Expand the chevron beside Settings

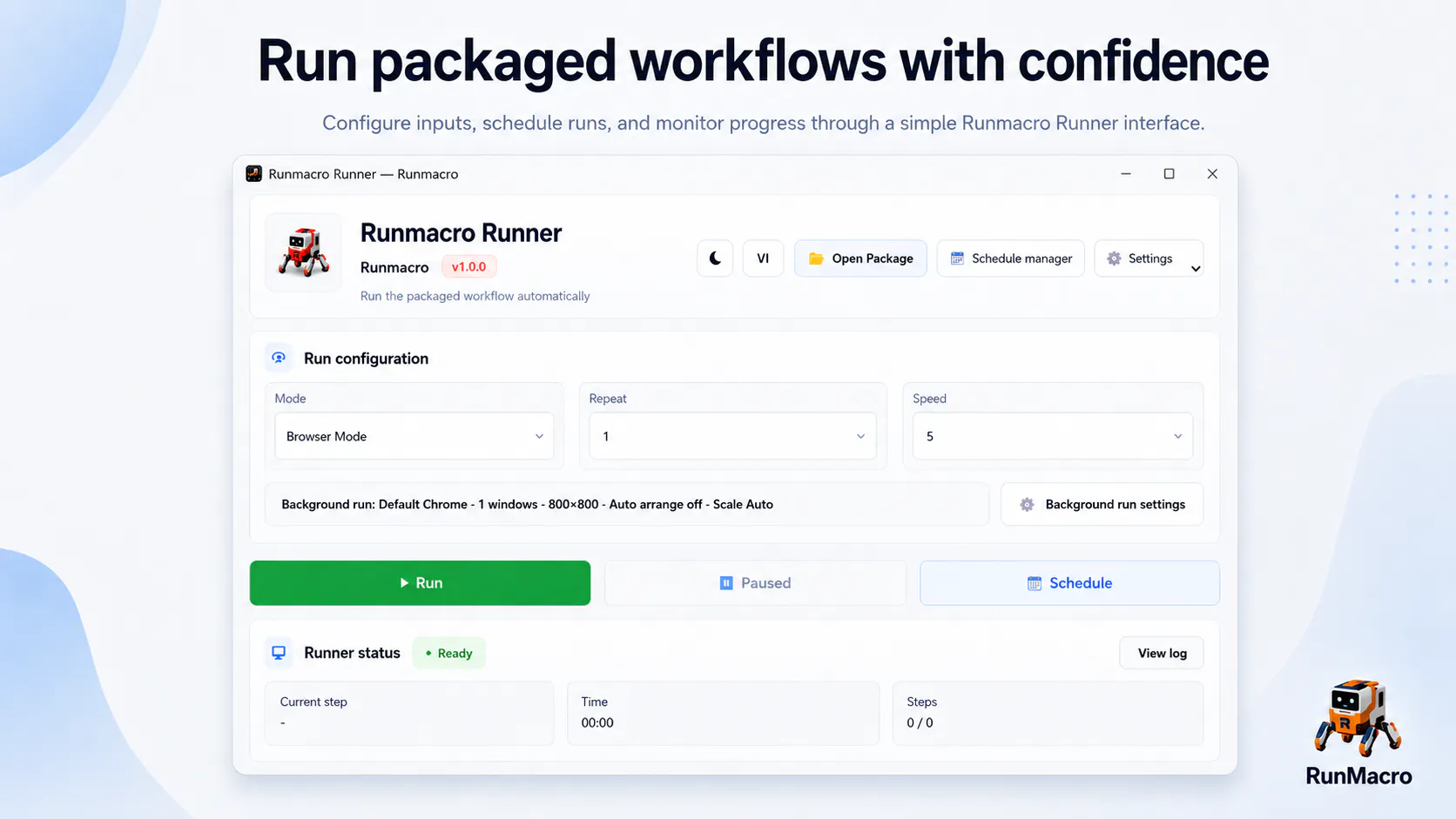click(x=1196, y=268)
